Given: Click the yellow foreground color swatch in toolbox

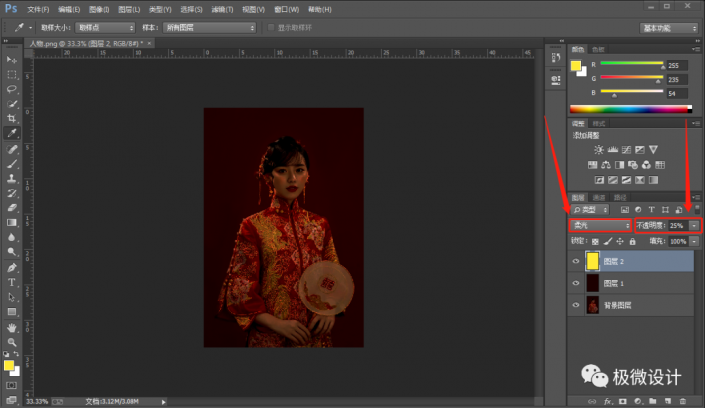Looking at the screenshot, I should coord(9,366).
